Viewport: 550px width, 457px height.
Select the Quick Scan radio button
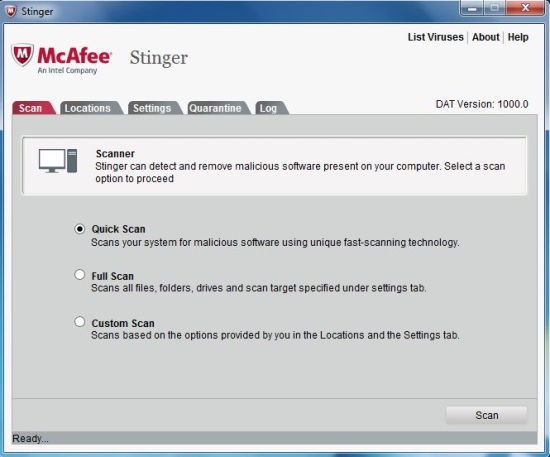pos(80,229)
